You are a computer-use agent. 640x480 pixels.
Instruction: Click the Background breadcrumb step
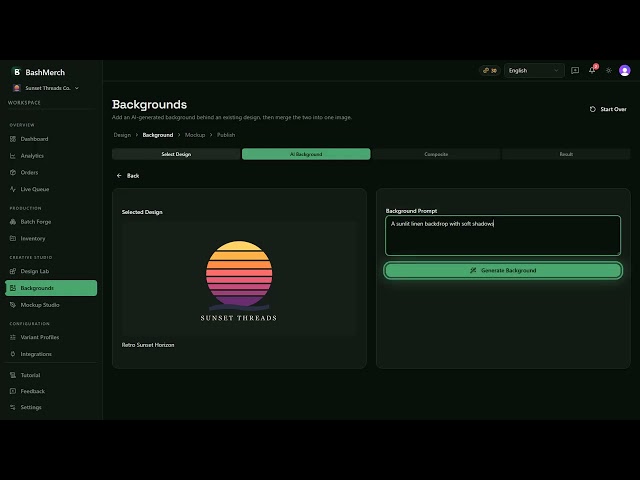pyautogui.click(x=158, y=135)
